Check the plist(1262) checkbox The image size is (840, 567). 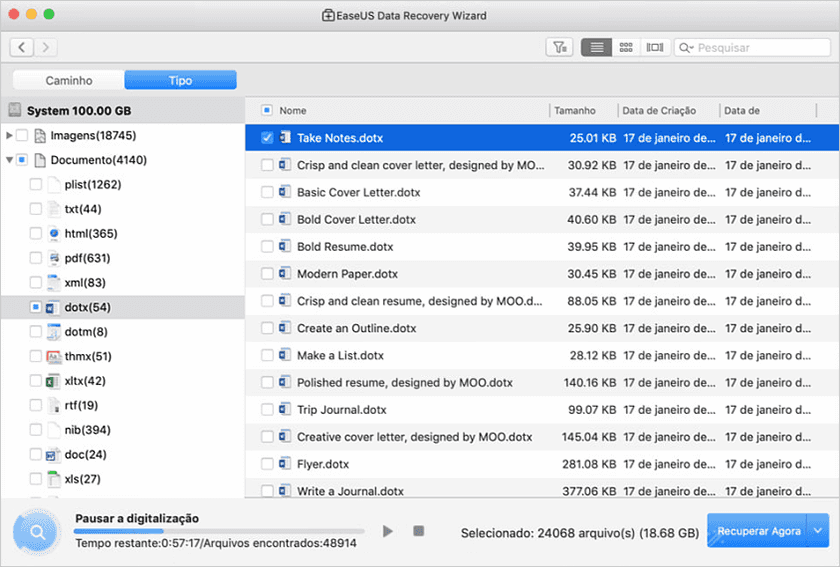tap(35, 184)
